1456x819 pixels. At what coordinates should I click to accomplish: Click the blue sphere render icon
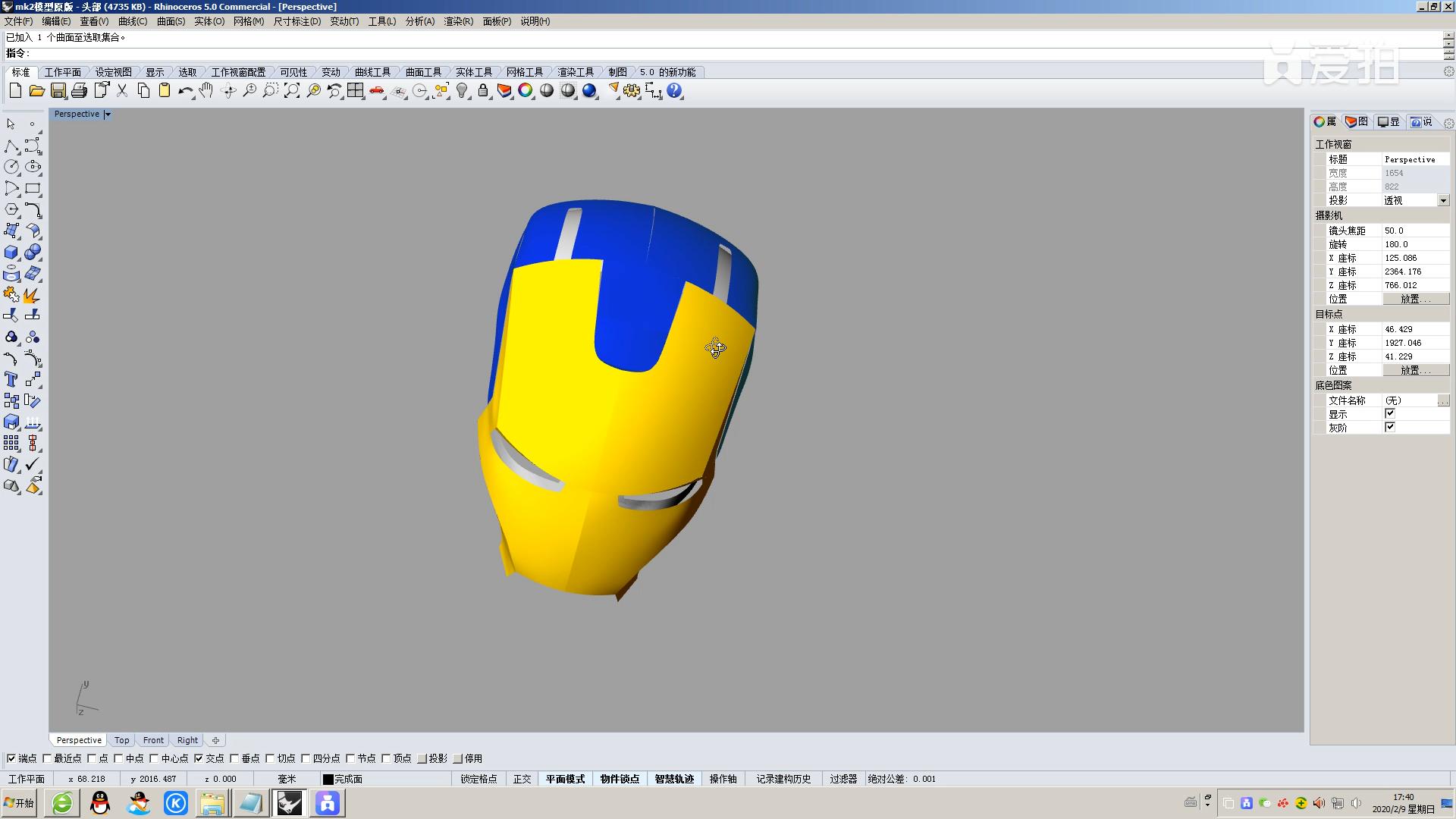coord(589,91)
